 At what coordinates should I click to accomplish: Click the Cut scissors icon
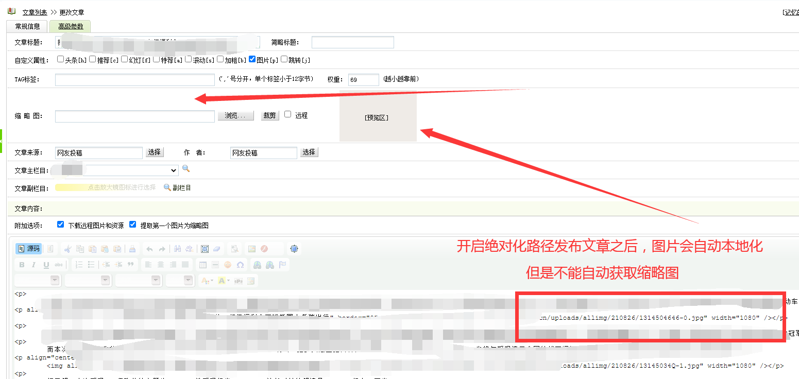[x=68, y=249]
